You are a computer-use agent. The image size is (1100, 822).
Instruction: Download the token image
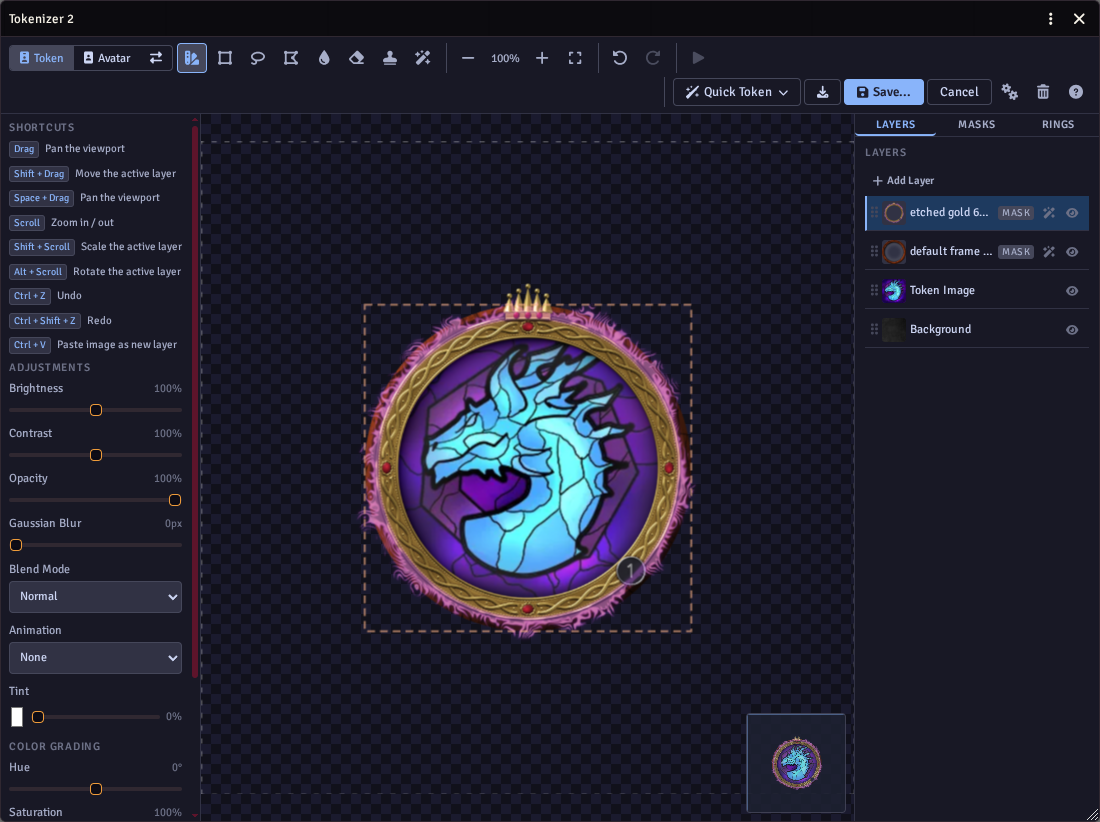pos(822,92)
